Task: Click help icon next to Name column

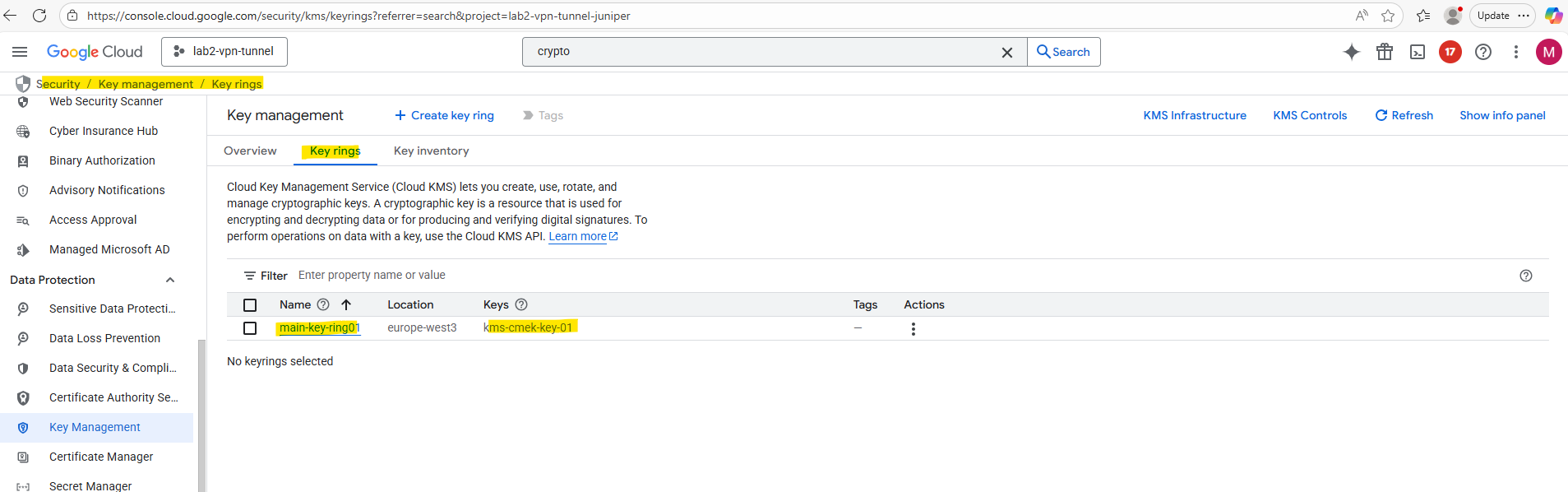Action: (x=323, y=304)
